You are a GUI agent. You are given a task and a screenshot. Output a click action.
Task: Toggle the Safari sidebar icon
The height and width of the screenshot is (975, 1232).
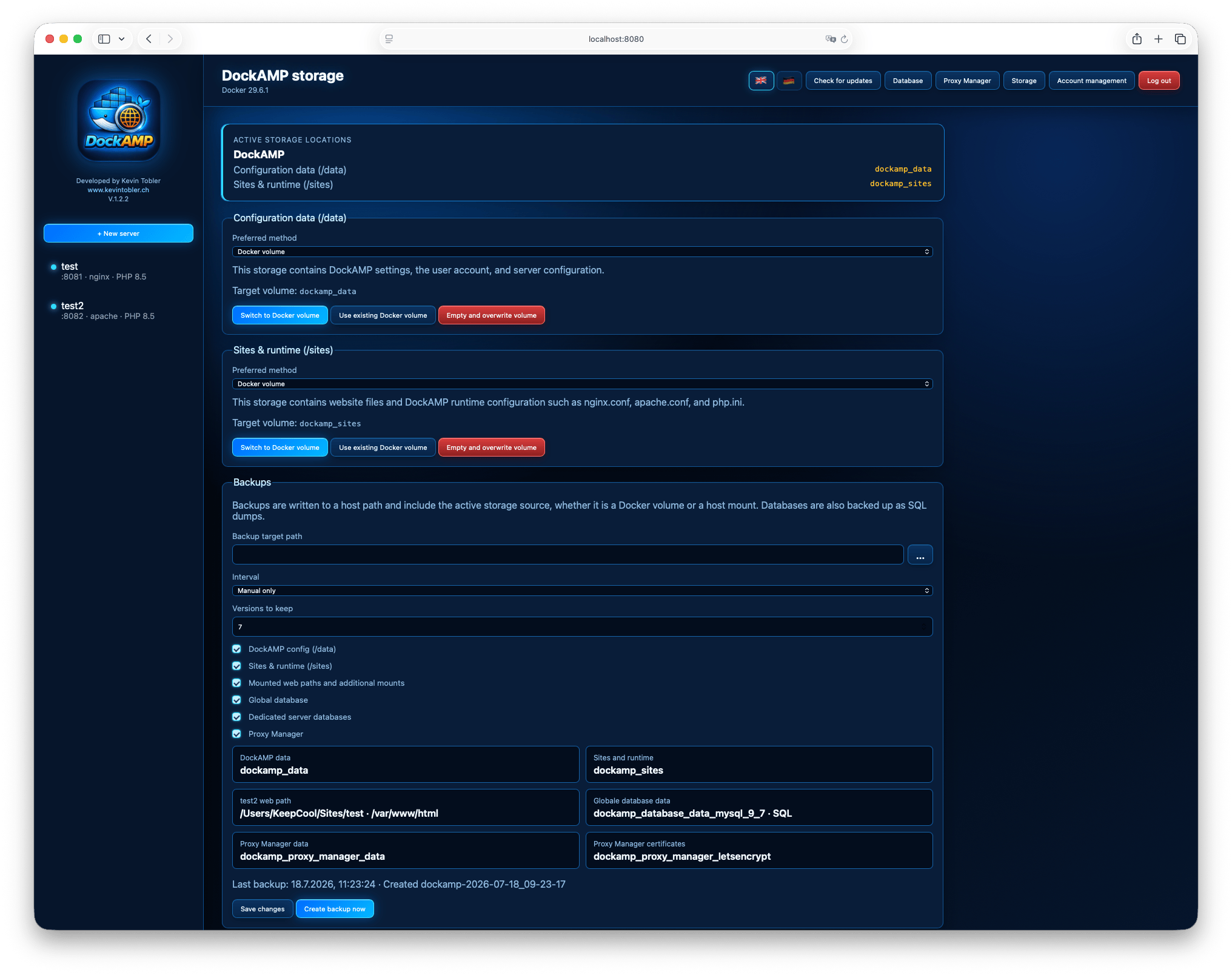click(104, 39)
